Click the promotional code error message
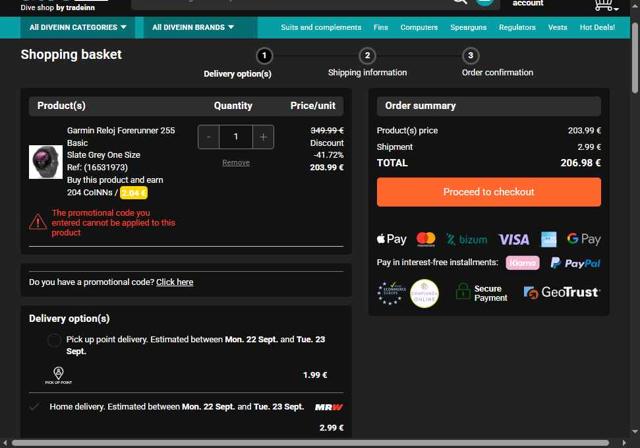640x448 pixels. [113, 223]
